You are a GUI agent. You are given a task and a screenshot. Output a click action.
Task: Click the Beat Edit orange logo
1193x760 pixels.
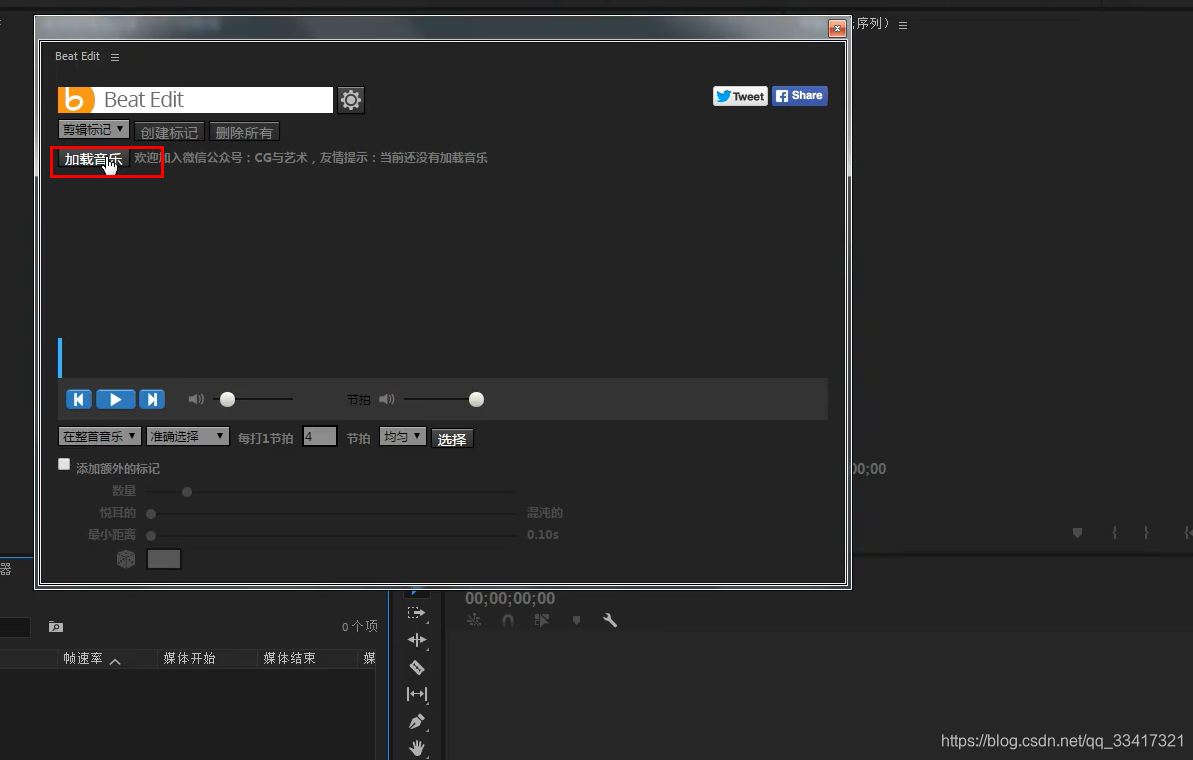[76, 100]
